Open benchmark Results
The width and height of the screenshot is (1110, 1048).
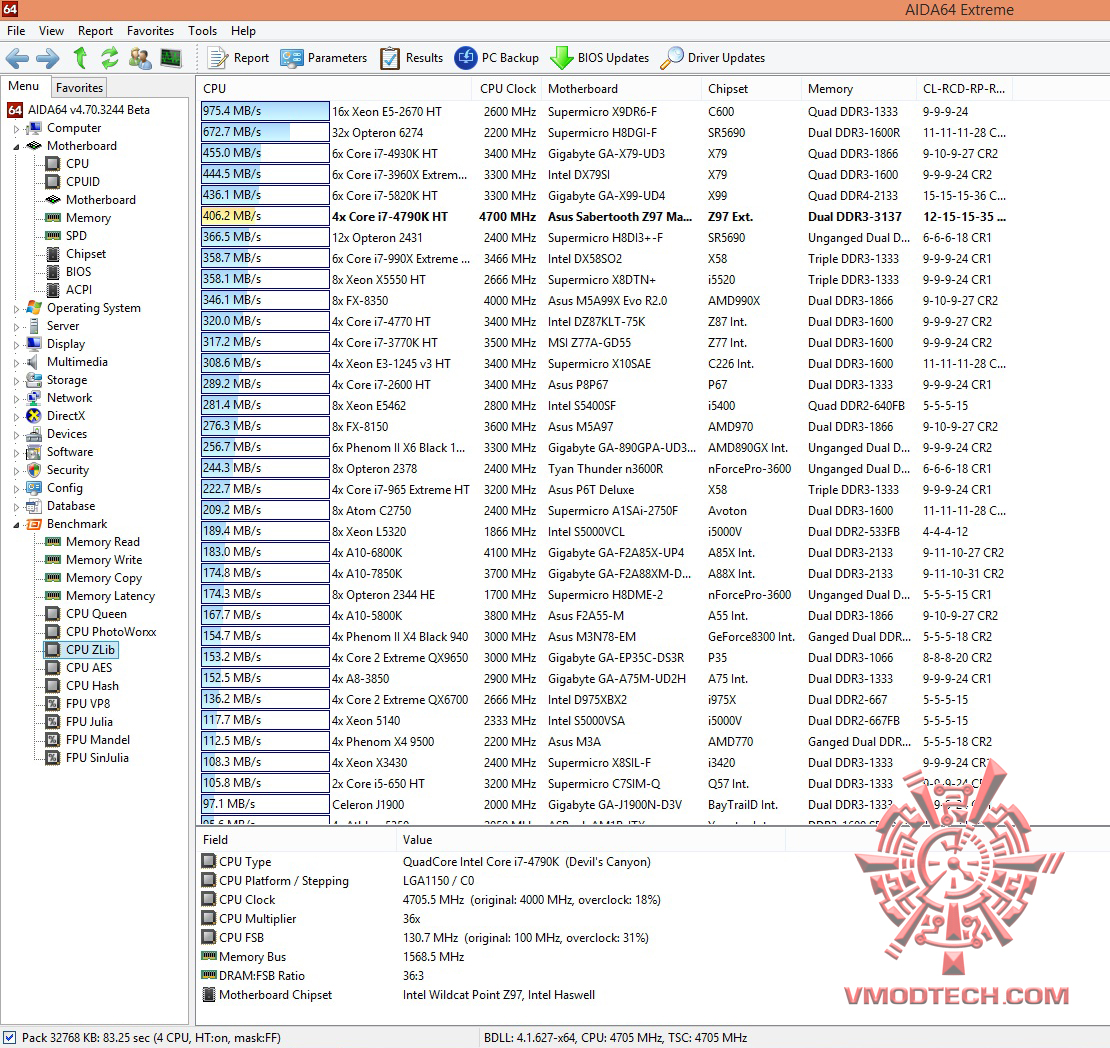[411, 58]
